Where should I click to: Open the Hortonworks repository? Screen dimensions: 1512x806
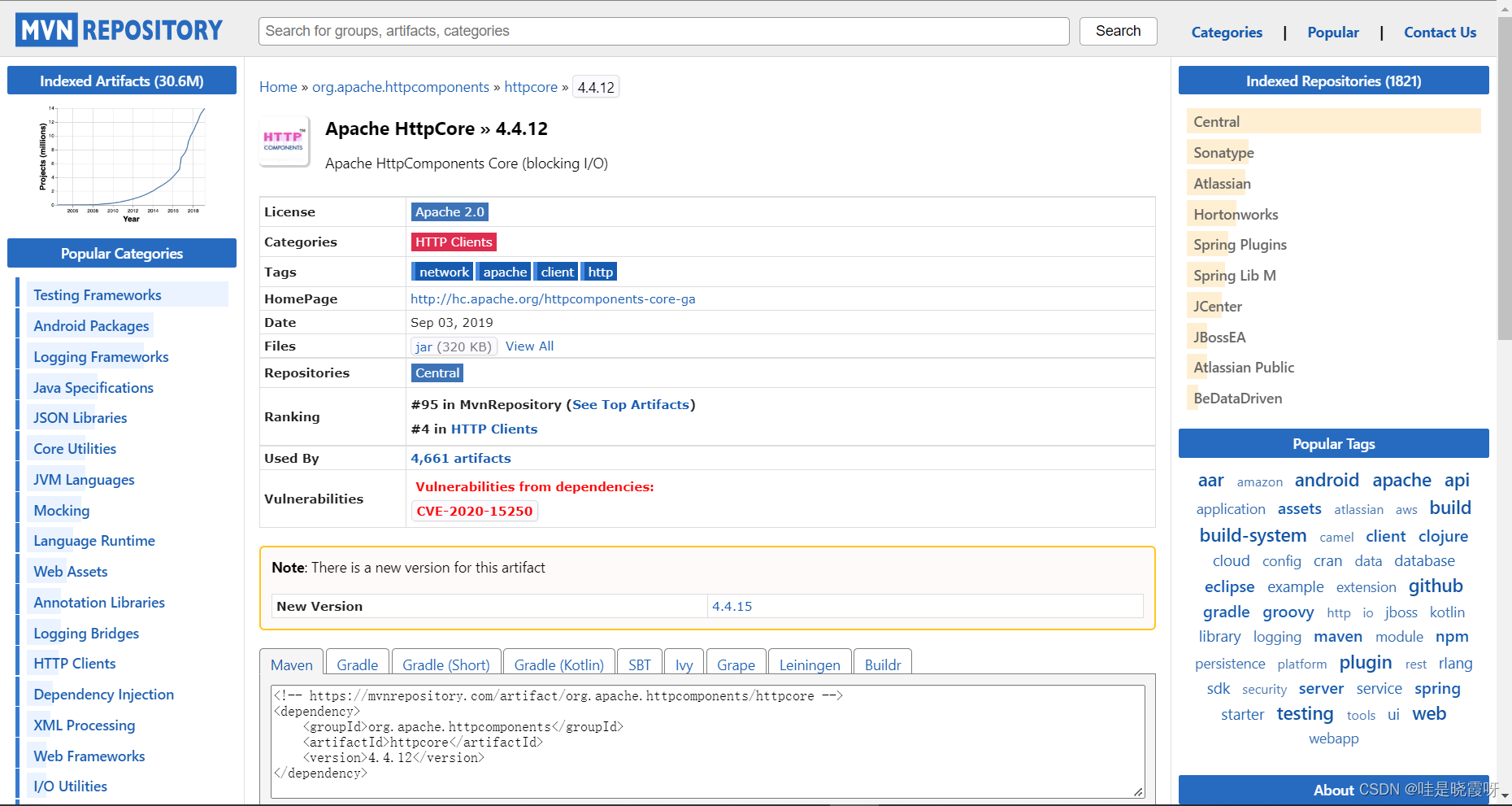tap(1236, 214)
